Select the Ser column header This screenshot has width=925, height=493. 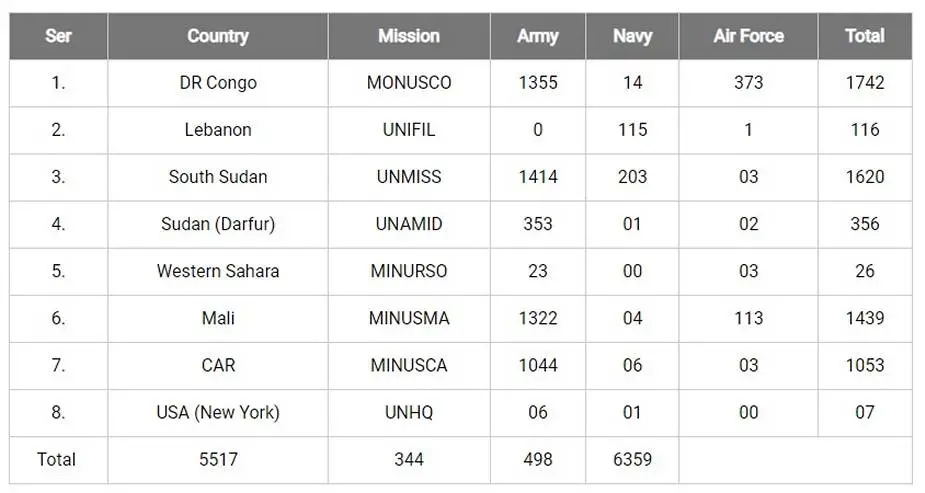click(58, 36)
